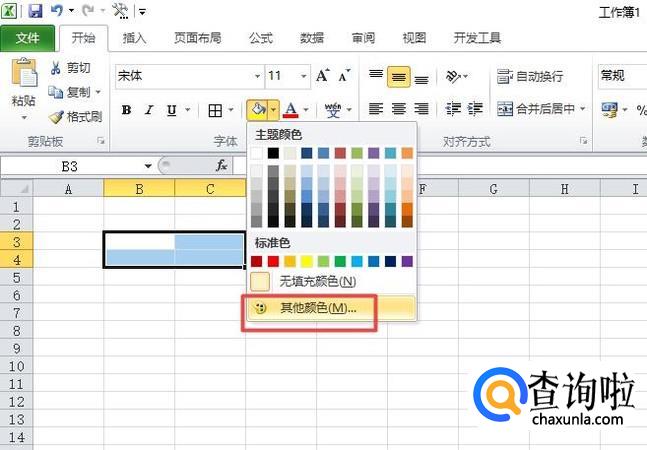
Task: Toggle center text alignment
Action: (x=398, y=109)
